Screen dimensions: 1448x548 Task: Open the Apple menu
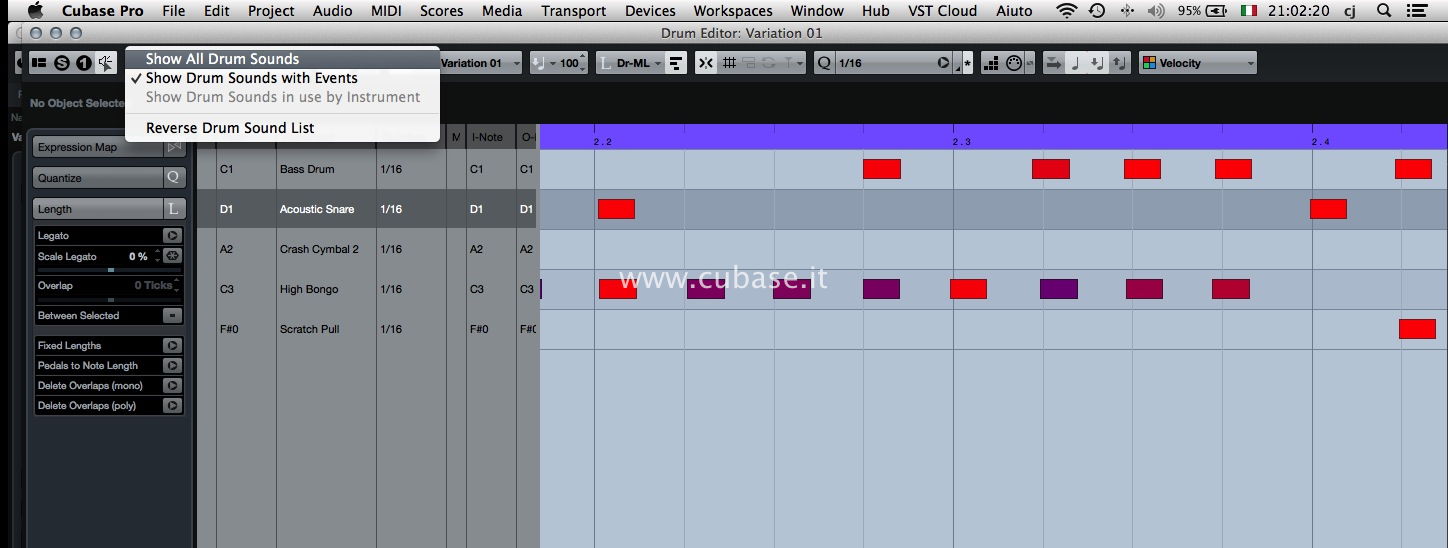(36, 11)
